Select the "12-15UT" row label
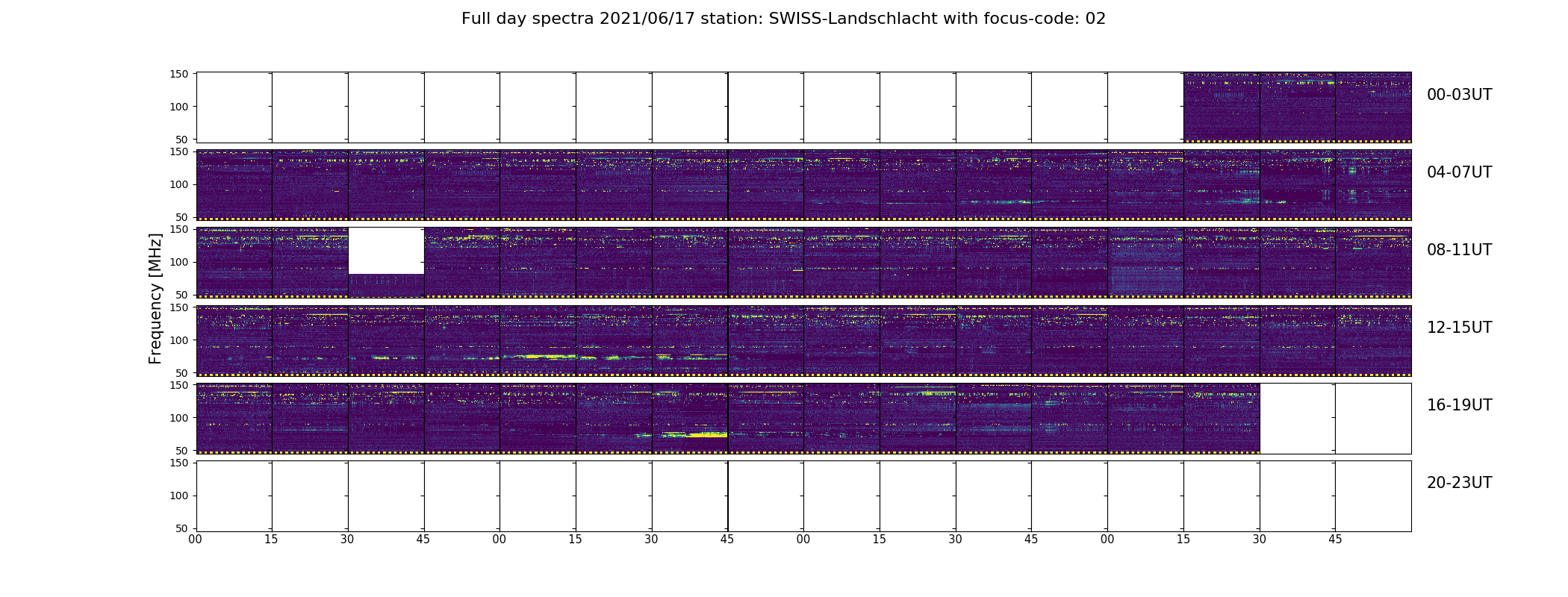This screenshot has width=1568, height=597. click(1459, 328)
